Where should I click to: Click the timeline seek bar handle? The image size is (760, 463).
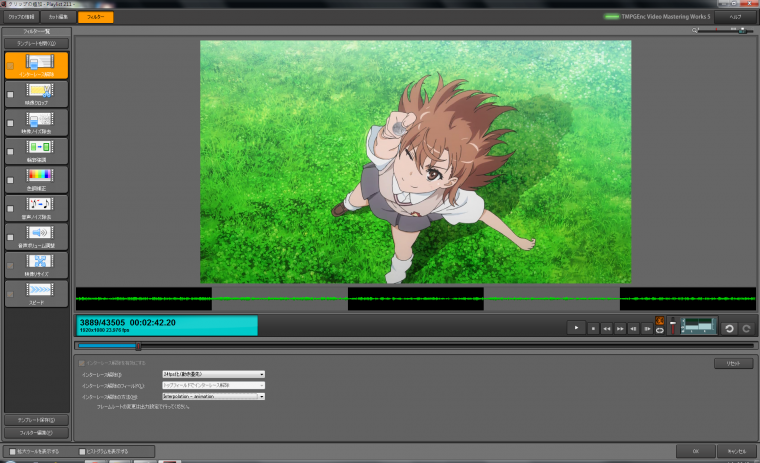(x=138, y=346)
